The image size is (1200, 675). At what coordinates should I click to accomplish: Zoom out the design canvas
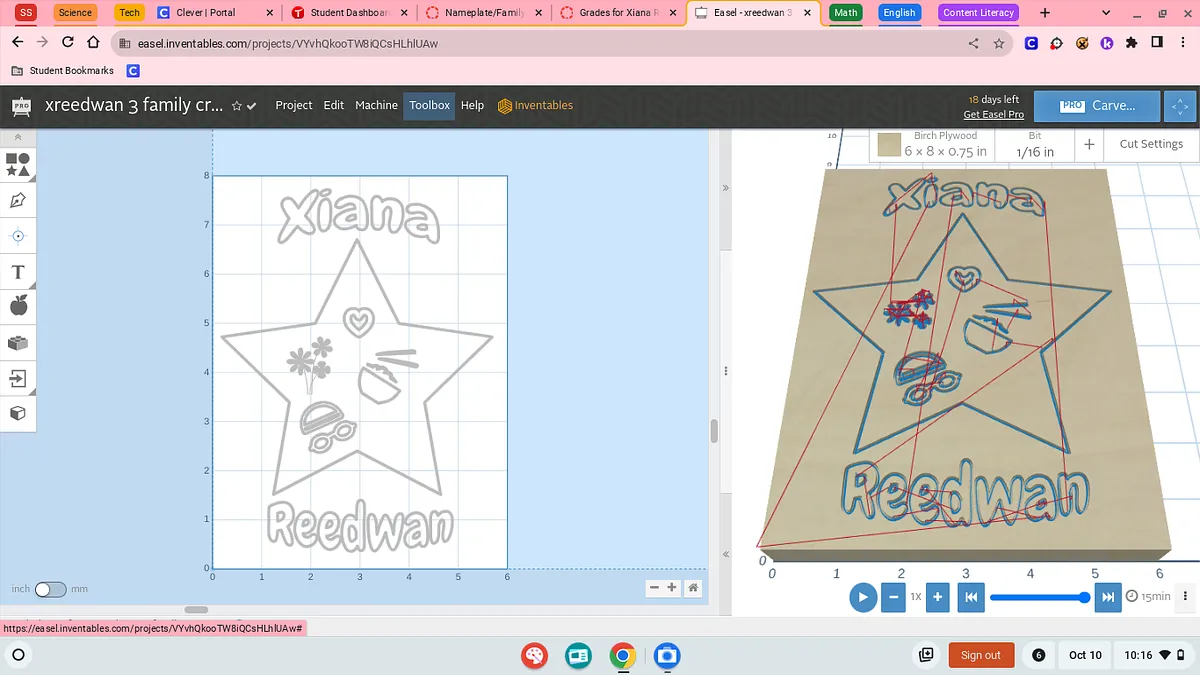pyautogui.click(x=654, y=588)
